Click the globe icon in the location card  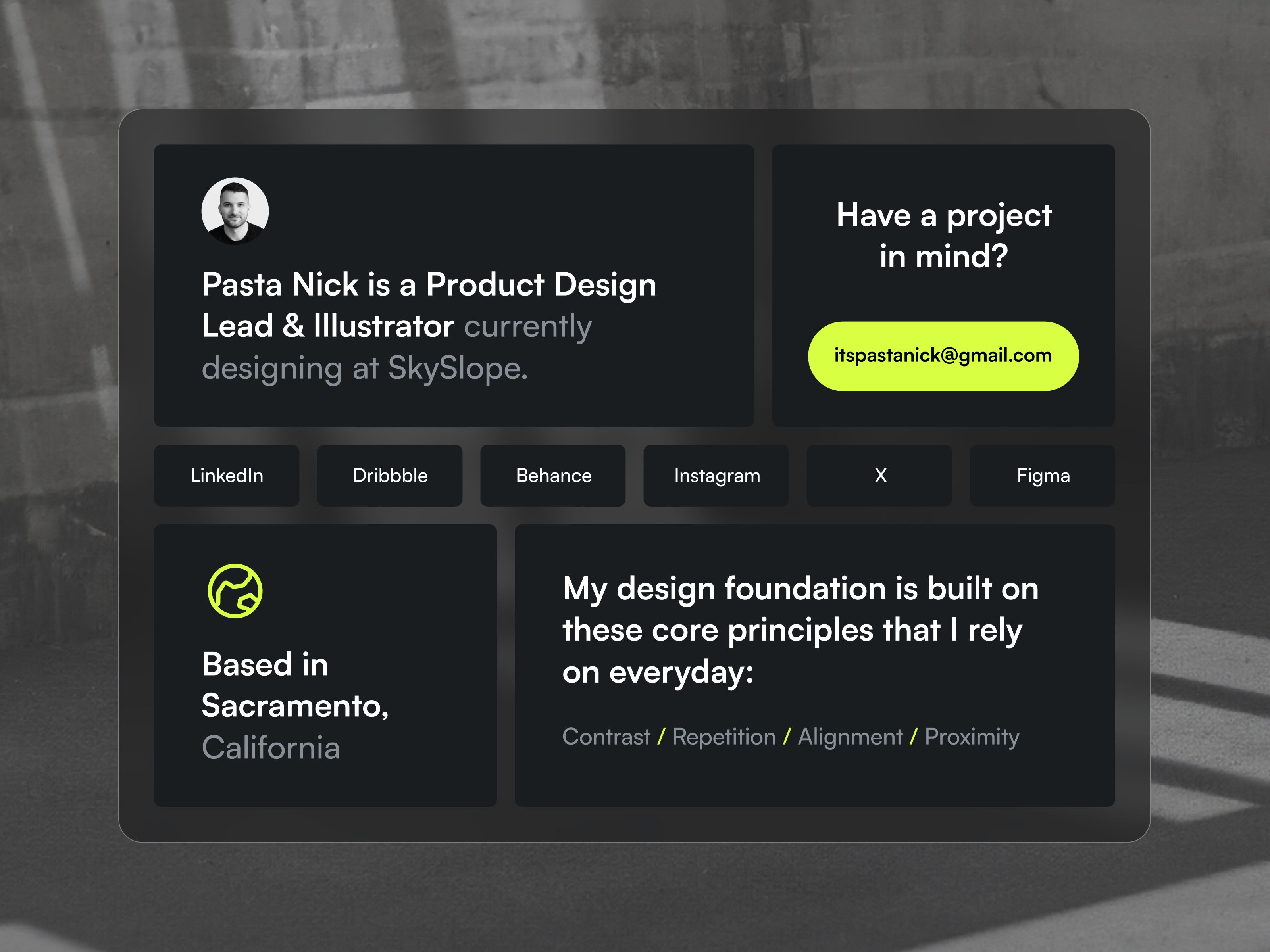pos(235,591)
